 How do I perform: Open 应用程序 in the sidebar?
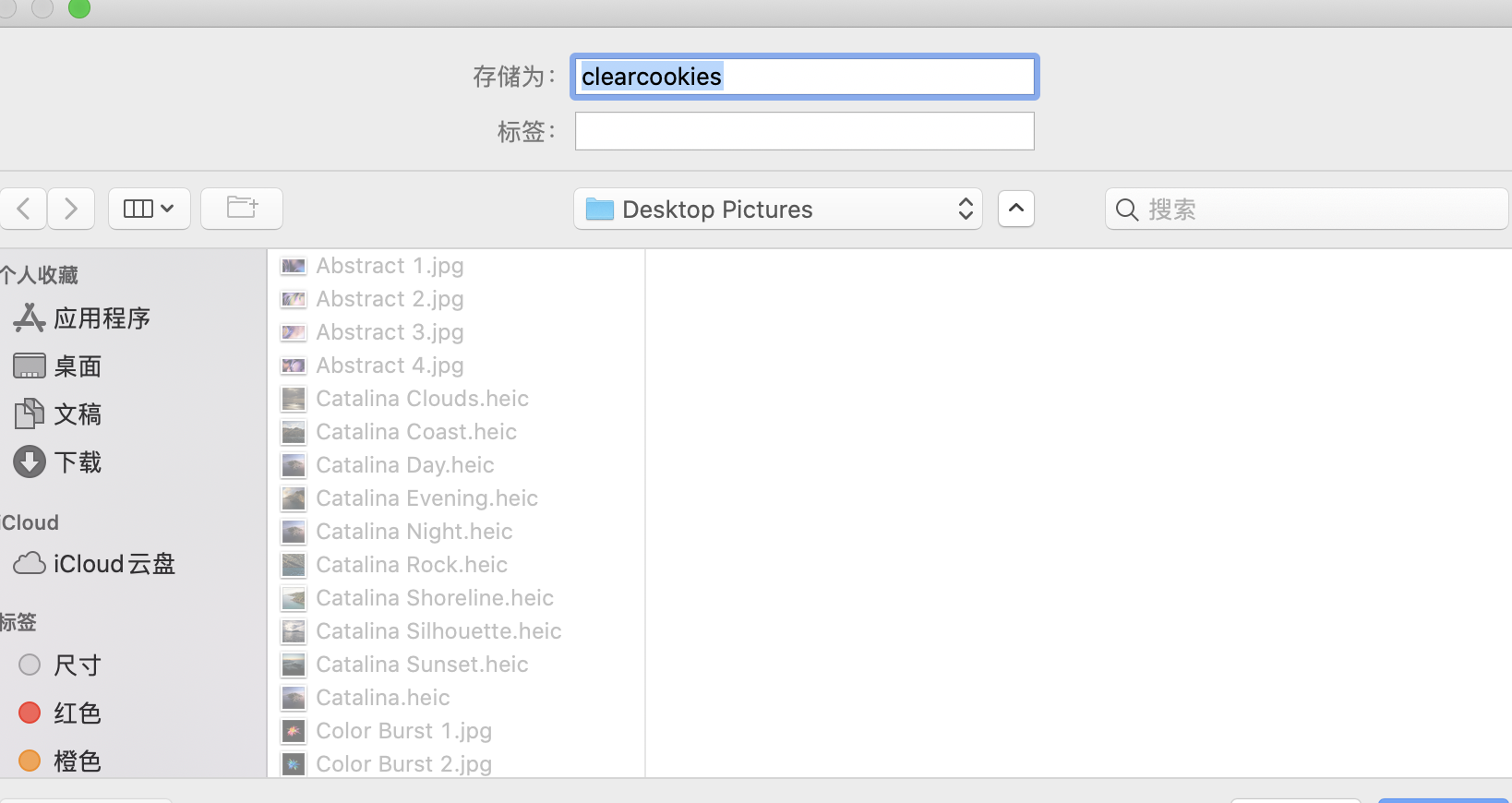[102, 318]
